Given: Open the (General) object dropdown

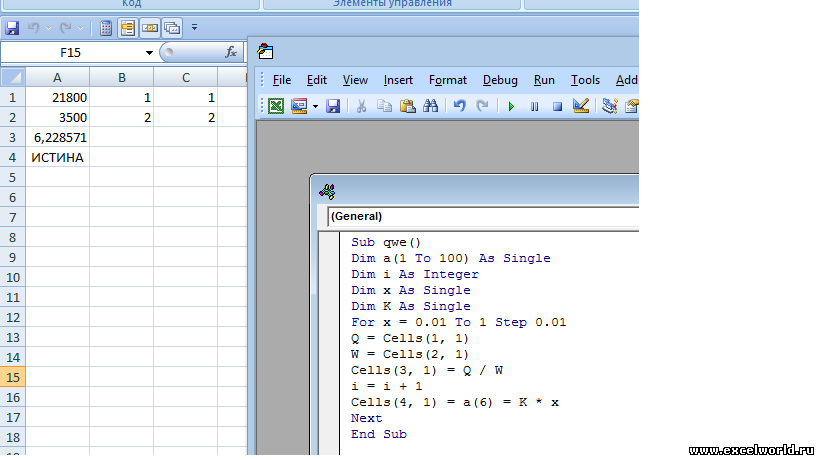Looking at the screenshot, I should point(480,216).
